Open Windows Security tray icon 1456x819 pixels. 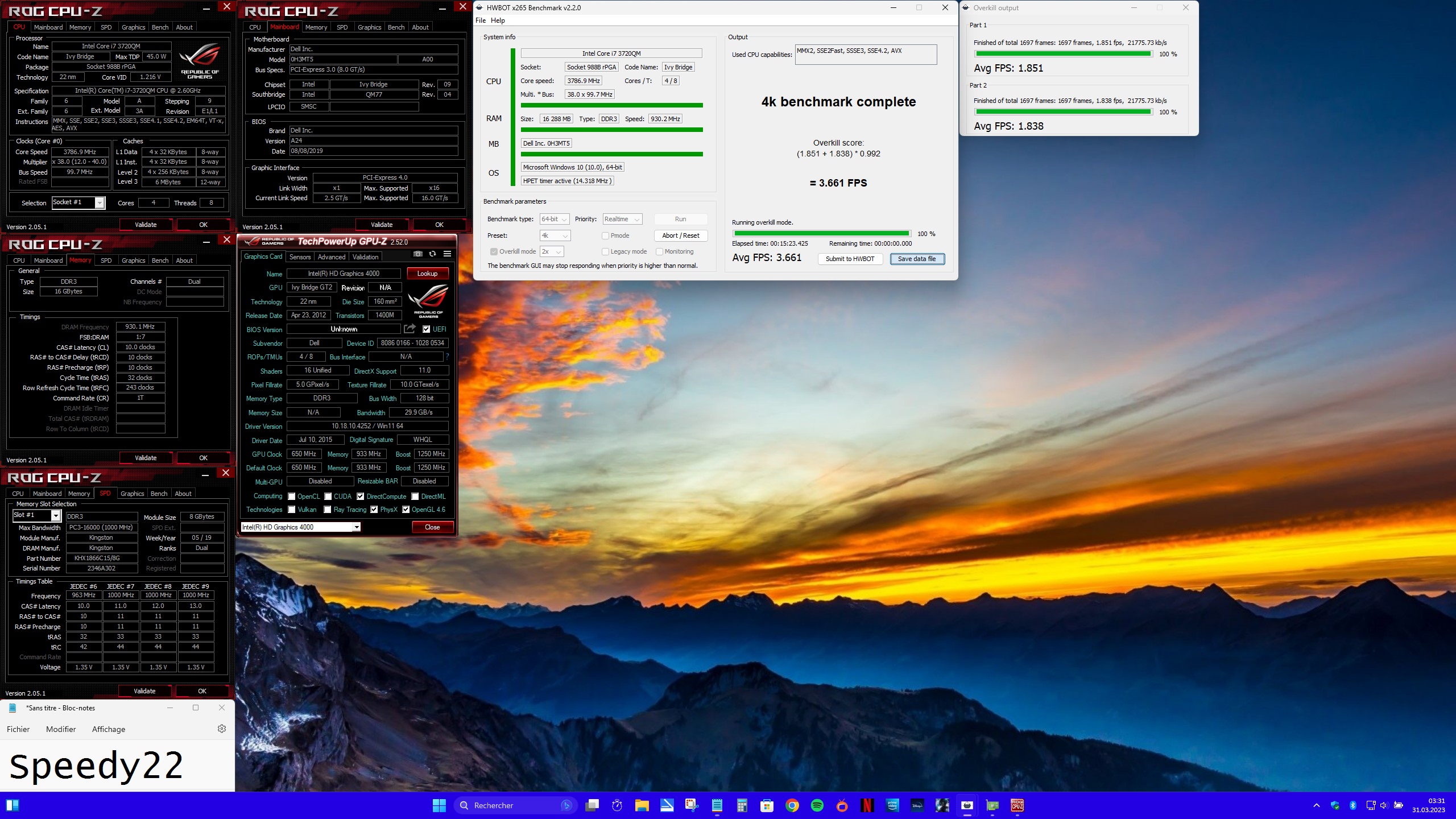point(1335,805)
